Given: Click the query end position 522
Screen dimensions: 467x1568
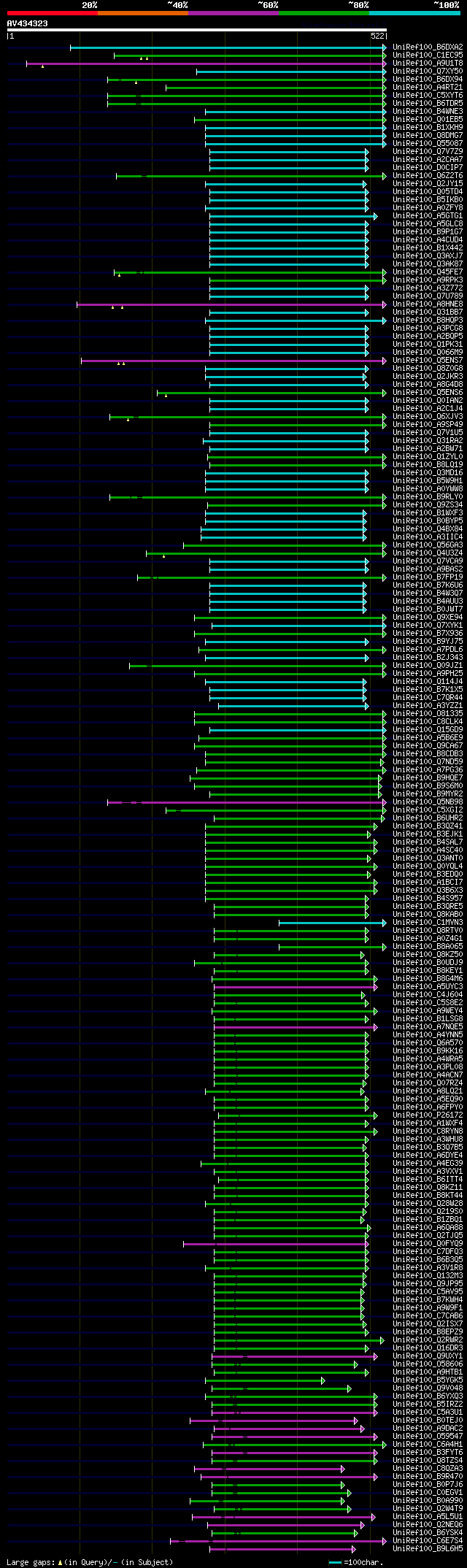Looking at the screenshot, I should pos(378,36).
